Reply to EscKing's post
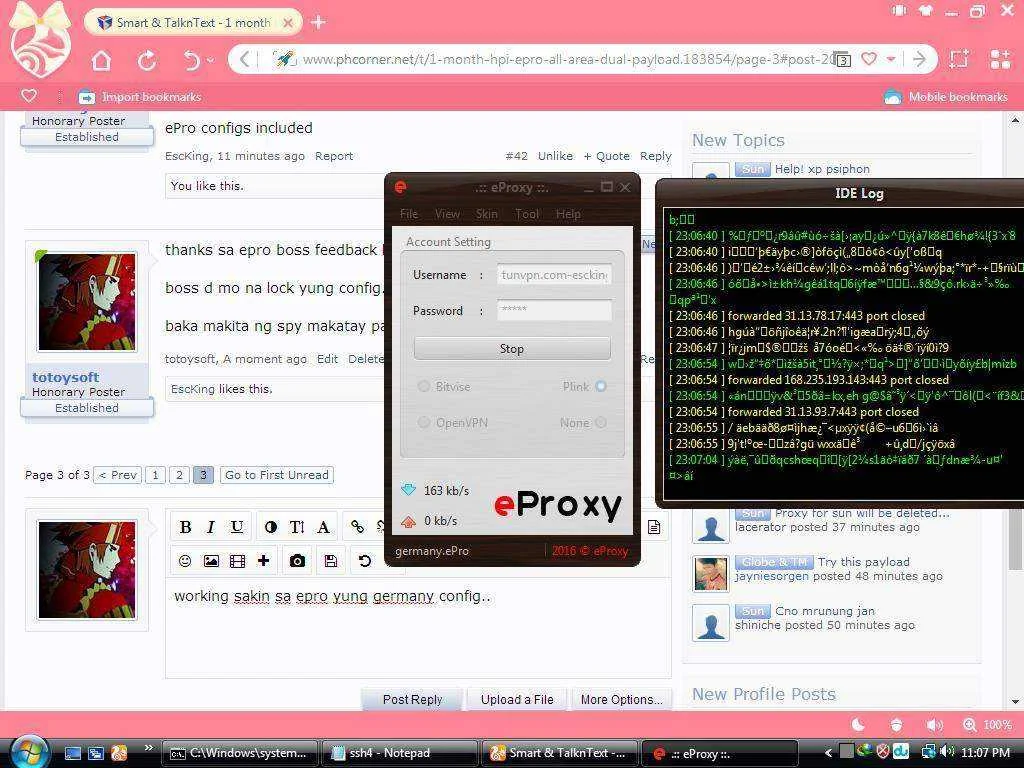Screen dimensions: 1024x768 pyautogui.click(x=656, y=156)
